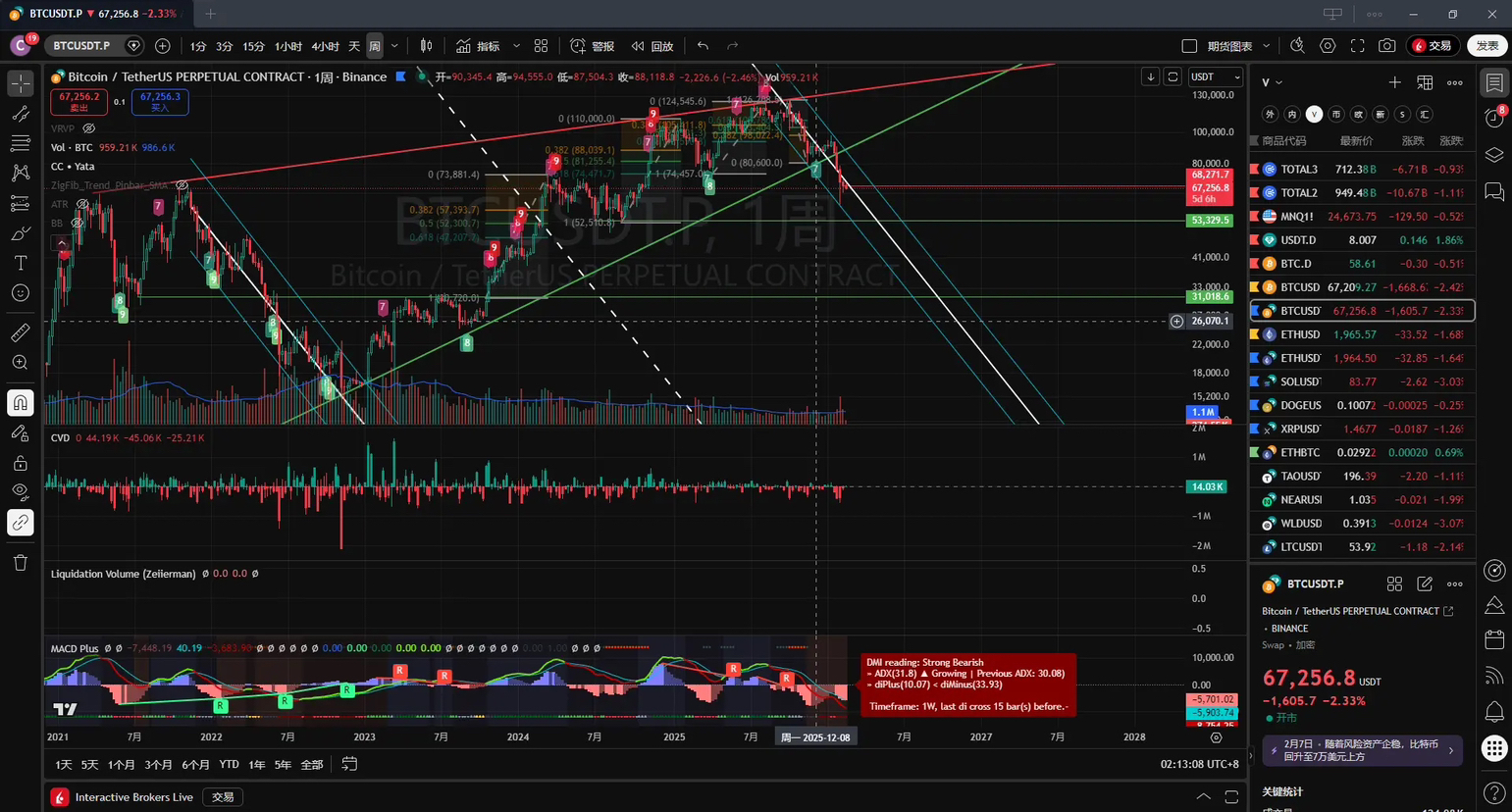Select the text annotation tool
The width and height of the screenshot is (1512, 812).
(x=20, y=263)
